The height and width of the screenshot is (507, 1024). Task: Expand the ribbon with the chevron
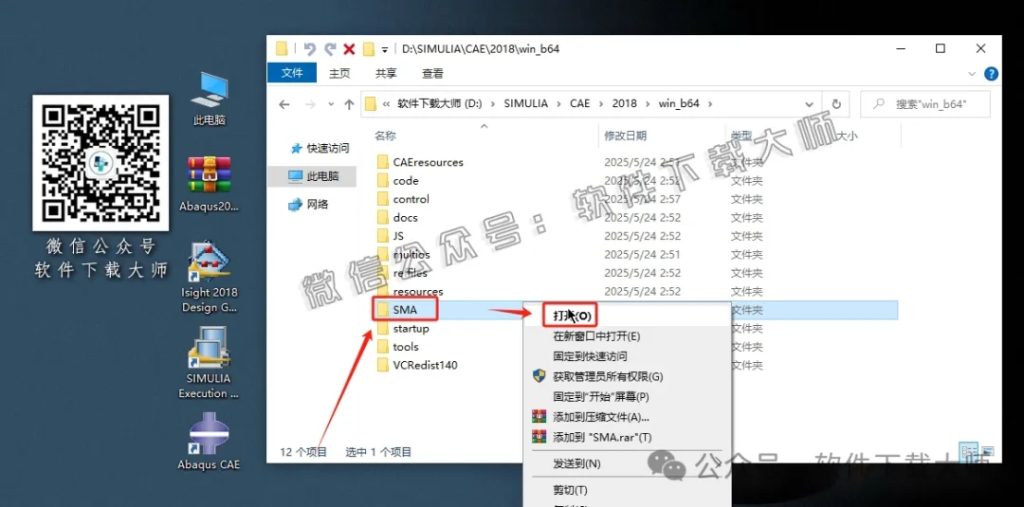pyautogui.click(x=972, y=73)
